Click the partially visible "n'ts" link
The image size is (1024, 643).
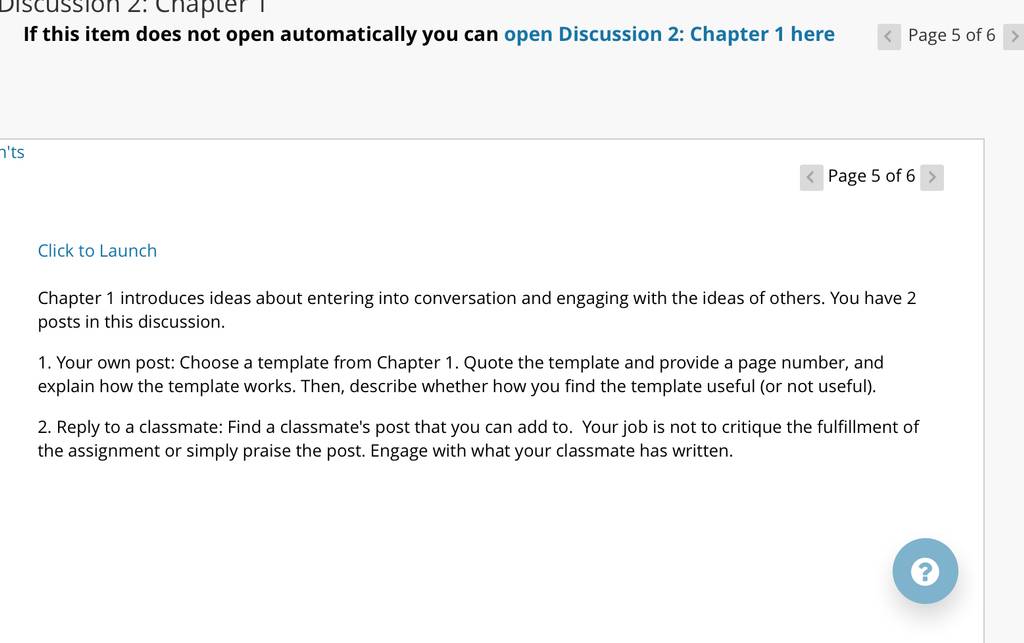coord(12,152)
